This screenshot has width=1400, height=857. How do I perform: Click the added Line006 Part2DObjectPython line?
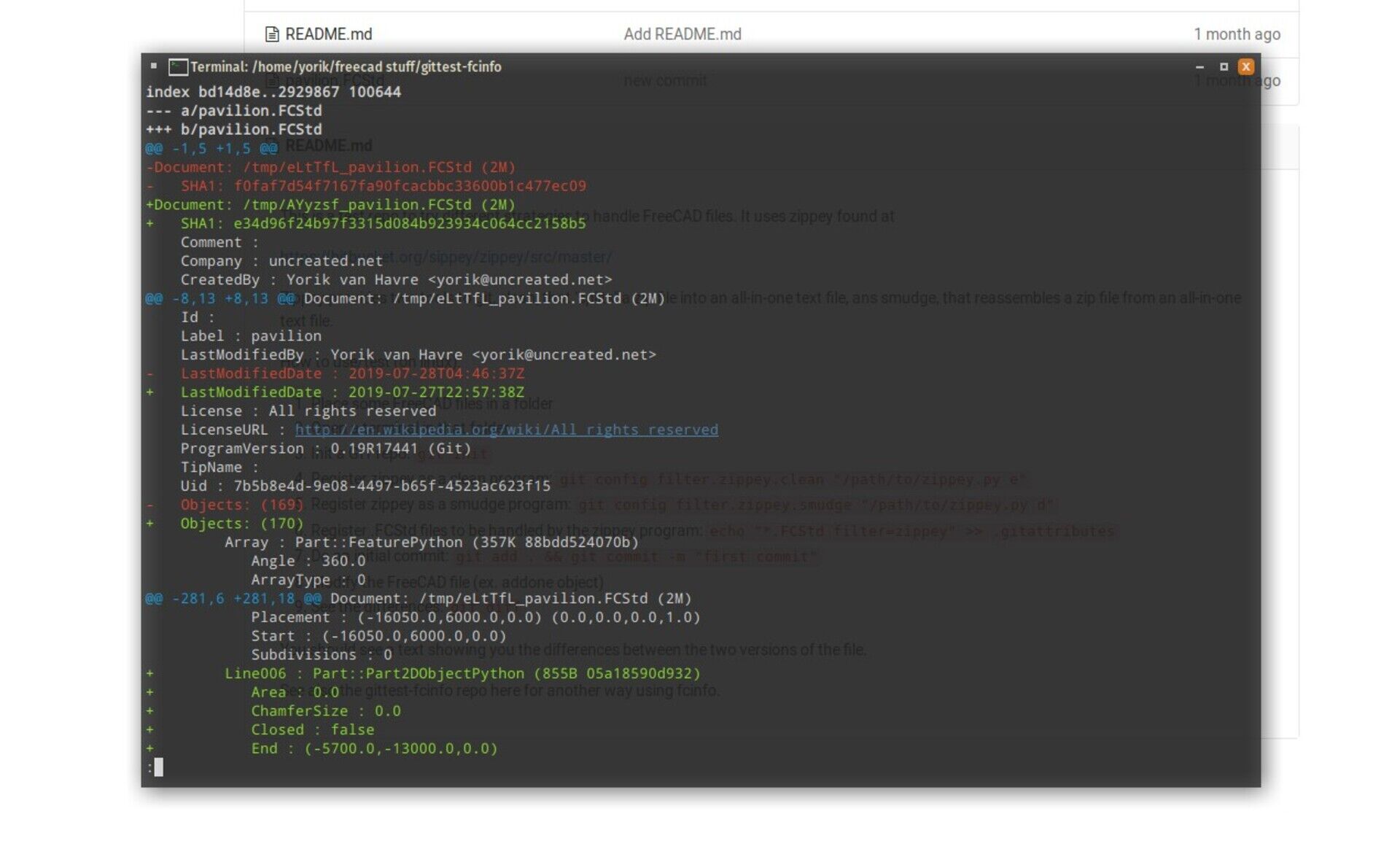423,674
